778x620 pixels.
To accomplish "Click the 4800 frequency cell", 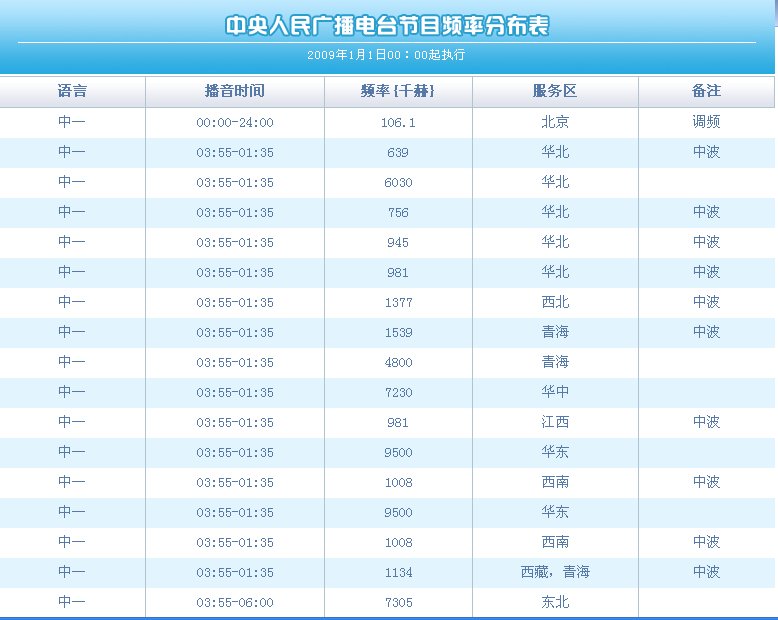I will tap(398, 362).
